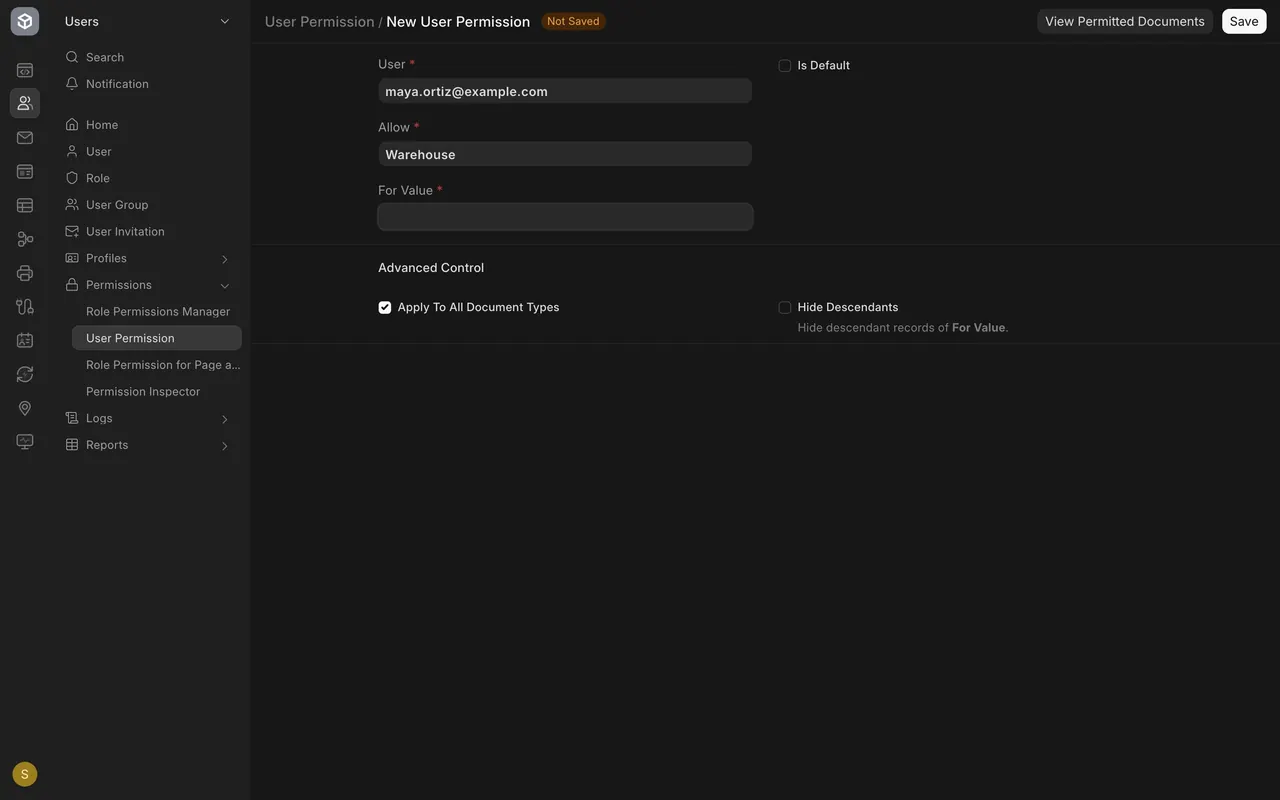Uncheck Apply To All Document Types
The image size is (1280, 800).
pos(385,308)
